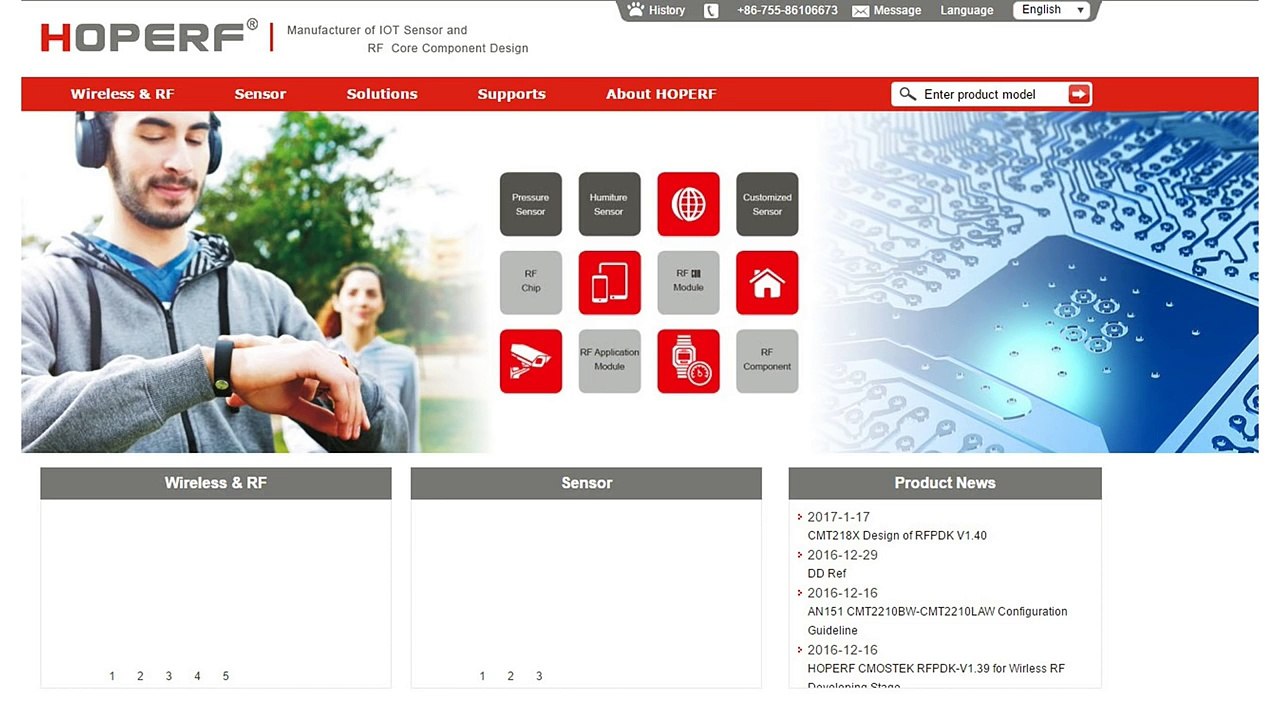This screenshot has height=720, width=1280.
Task: Open AN151 CMT2210BW-CMT2210LAW Configuration Guideline news
Action: point(937,621)
